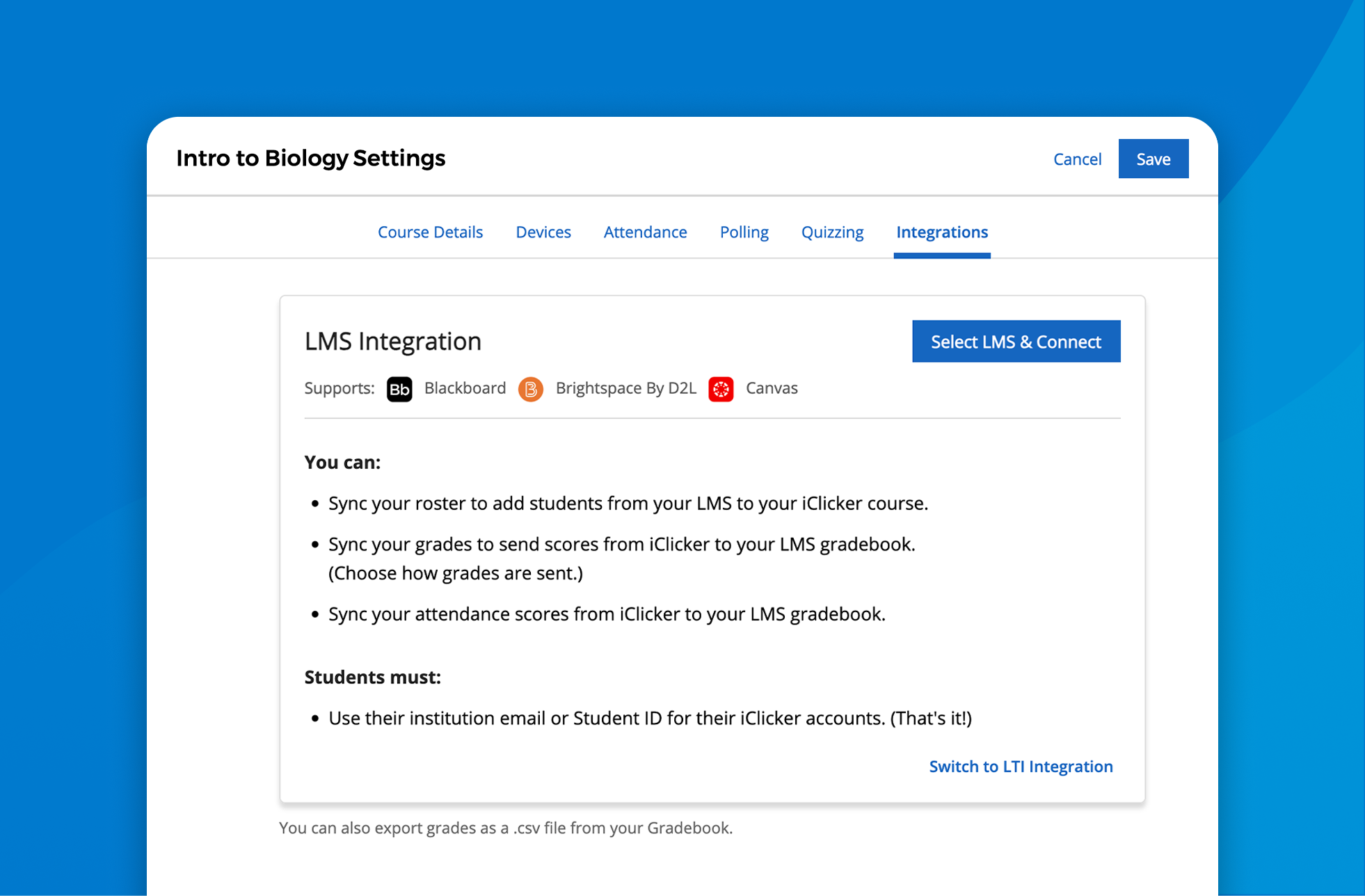The image size is (1365, 896).
Task: Open the Devices tab
Action: pyautogui.click(x=543, y=232)
